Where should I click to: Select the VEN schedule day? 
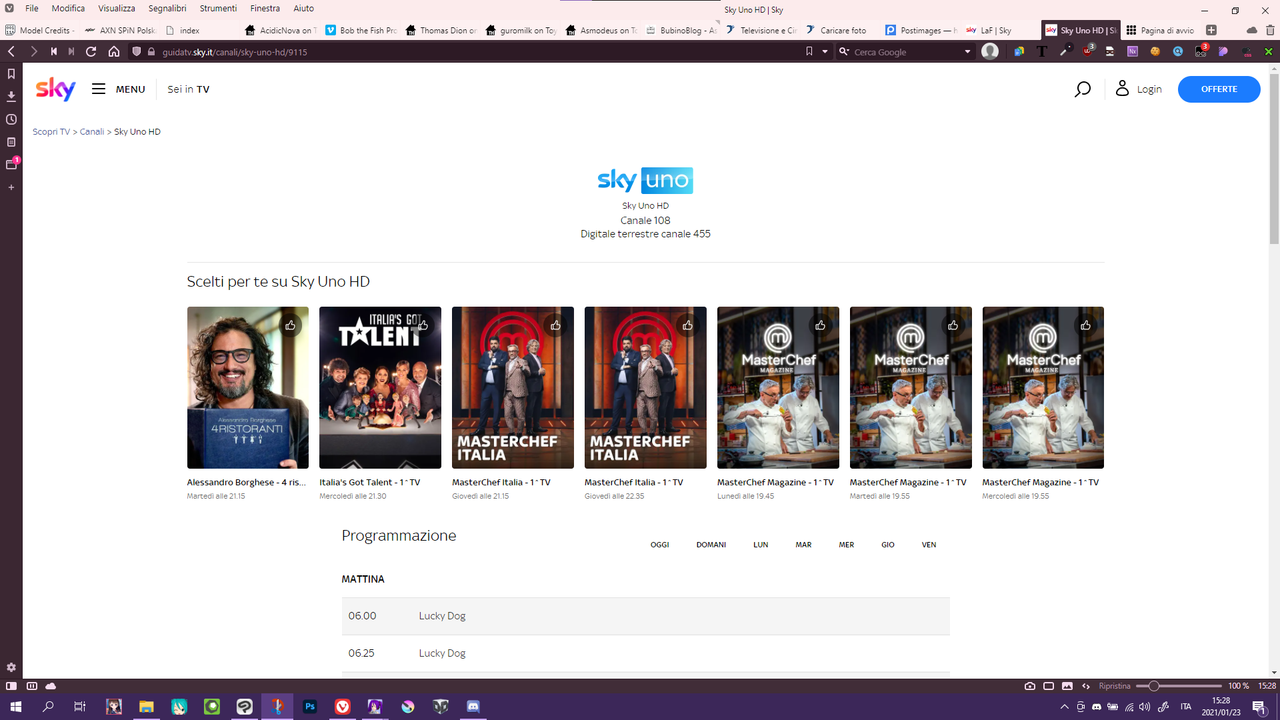[929, 545]
